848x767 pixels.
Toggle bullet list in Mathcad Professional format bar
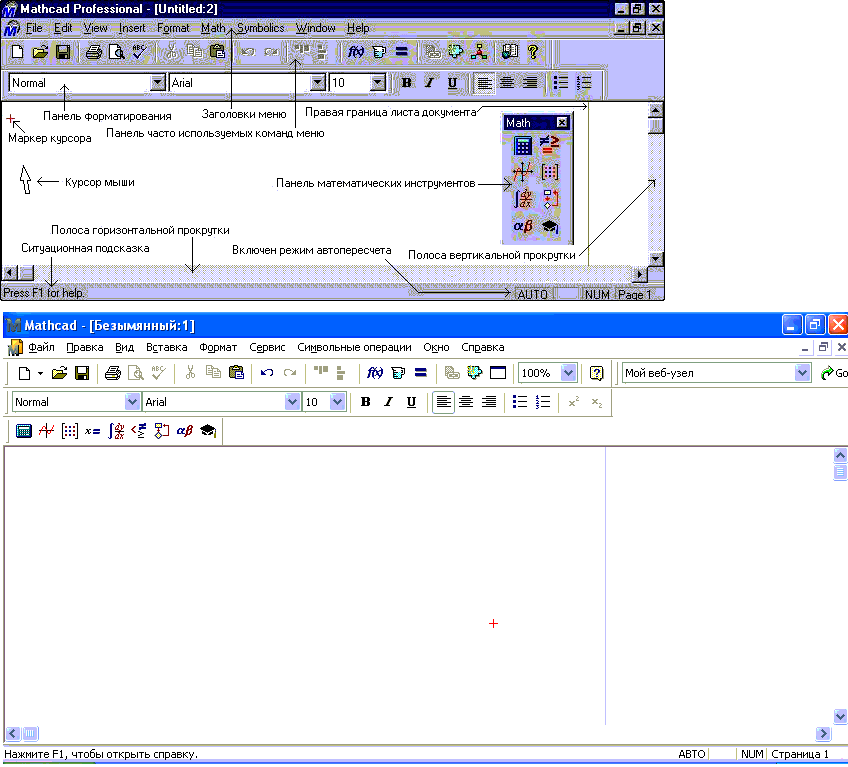[x=561, y=83]
